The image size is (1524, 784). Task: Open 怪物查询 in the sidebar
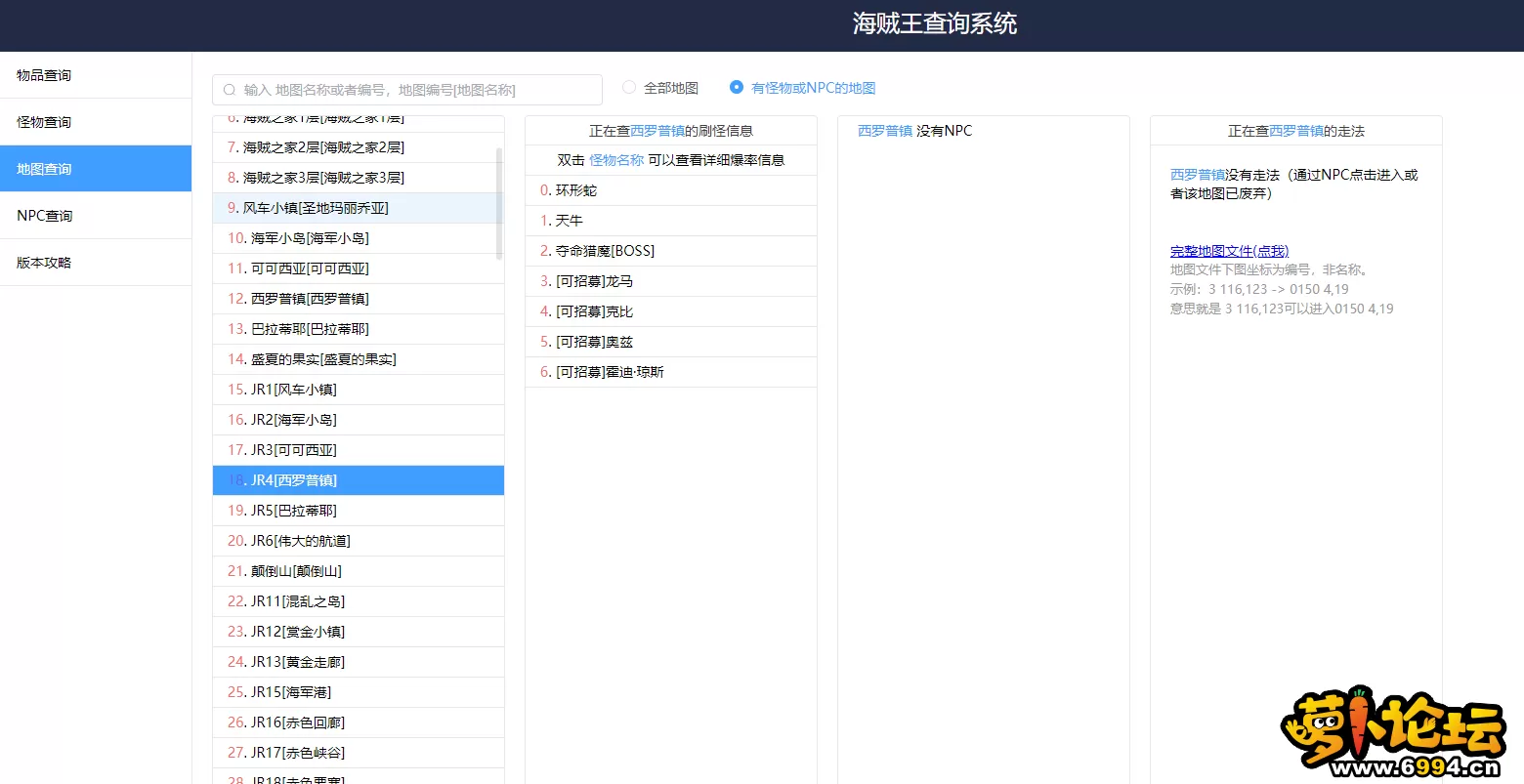tap(96, 122)
